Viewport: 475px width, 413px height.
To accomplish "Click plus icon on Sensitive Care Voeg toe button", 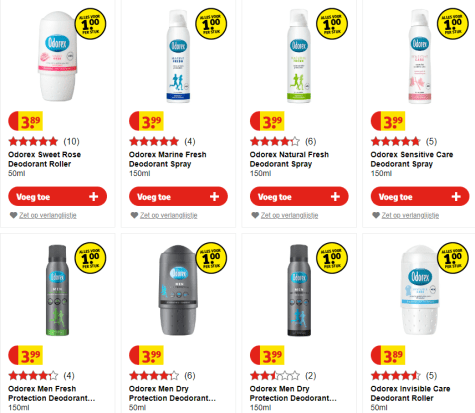I will click(456, 197).
